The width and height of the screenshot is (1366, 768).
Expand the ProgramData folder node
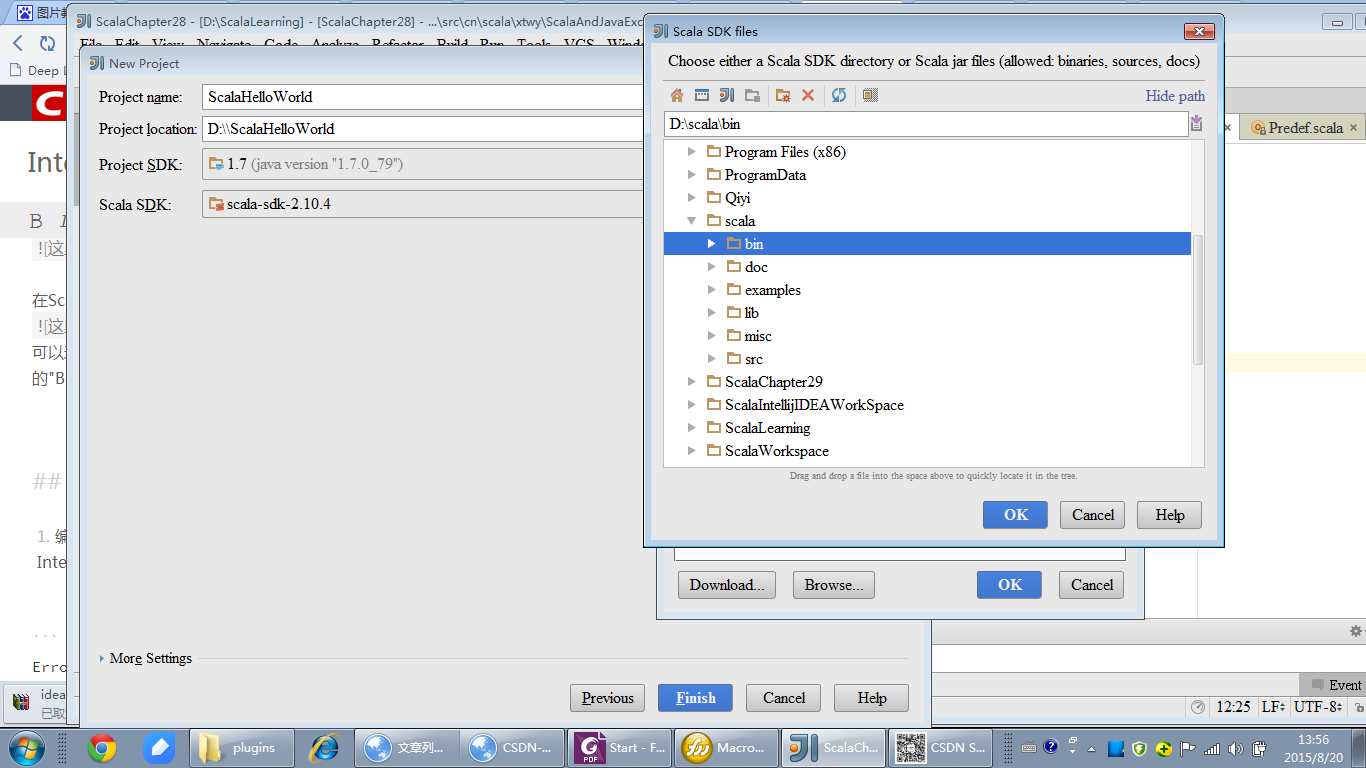point(691,175)
